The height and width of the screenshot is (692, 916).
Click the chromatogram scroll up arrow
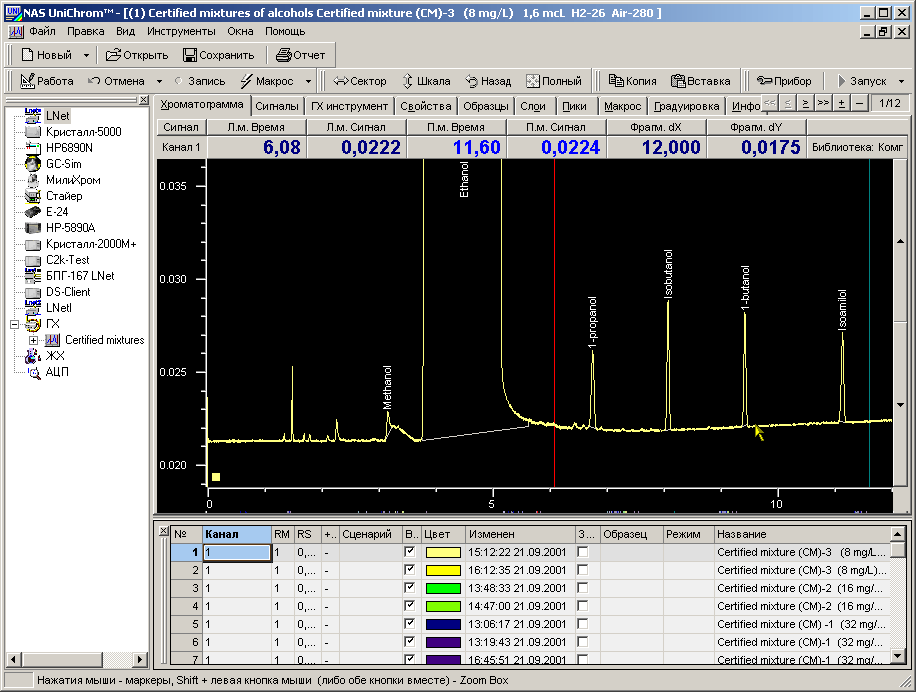[900, 241]
